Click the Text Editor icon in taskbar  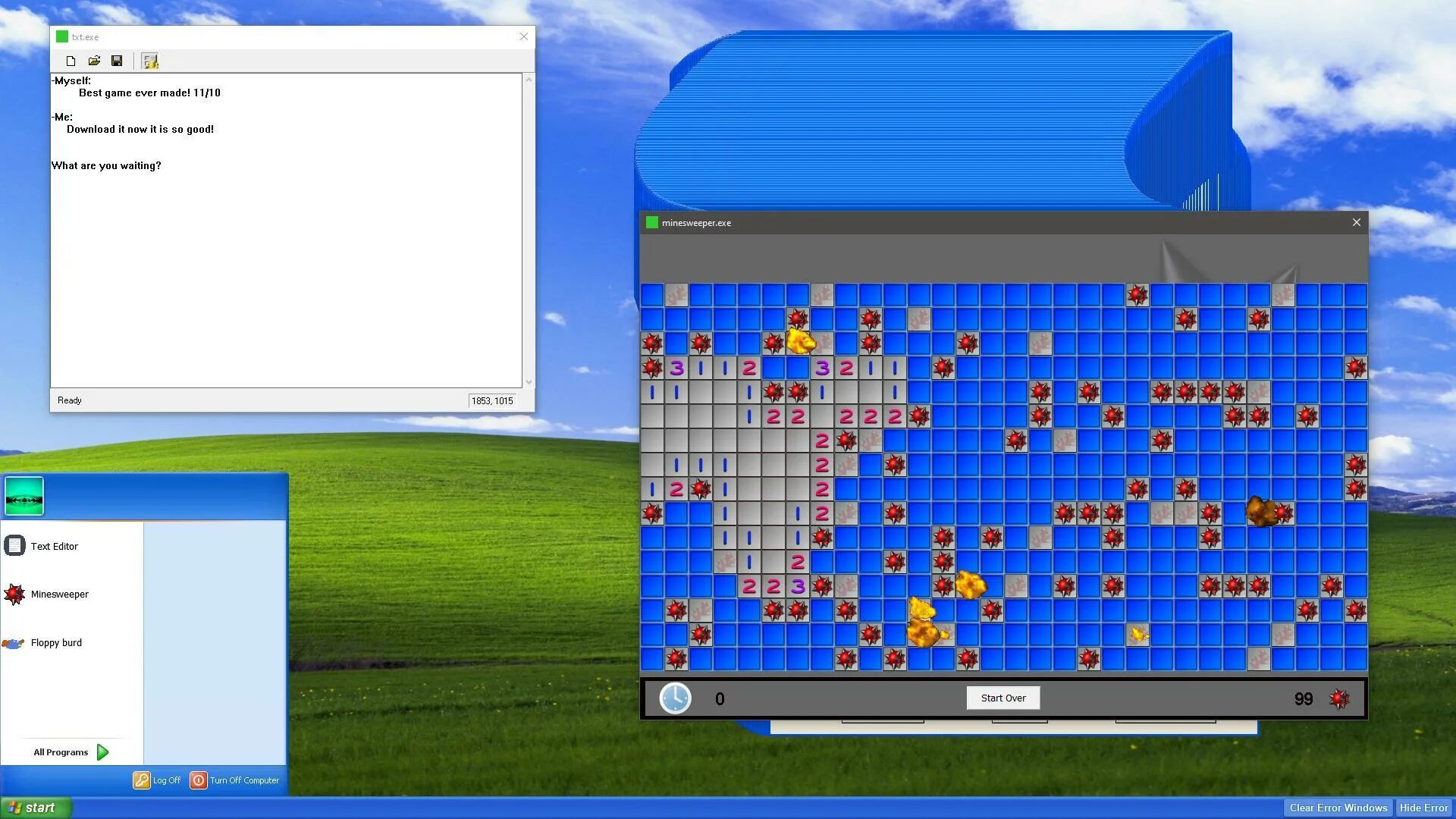15,546
